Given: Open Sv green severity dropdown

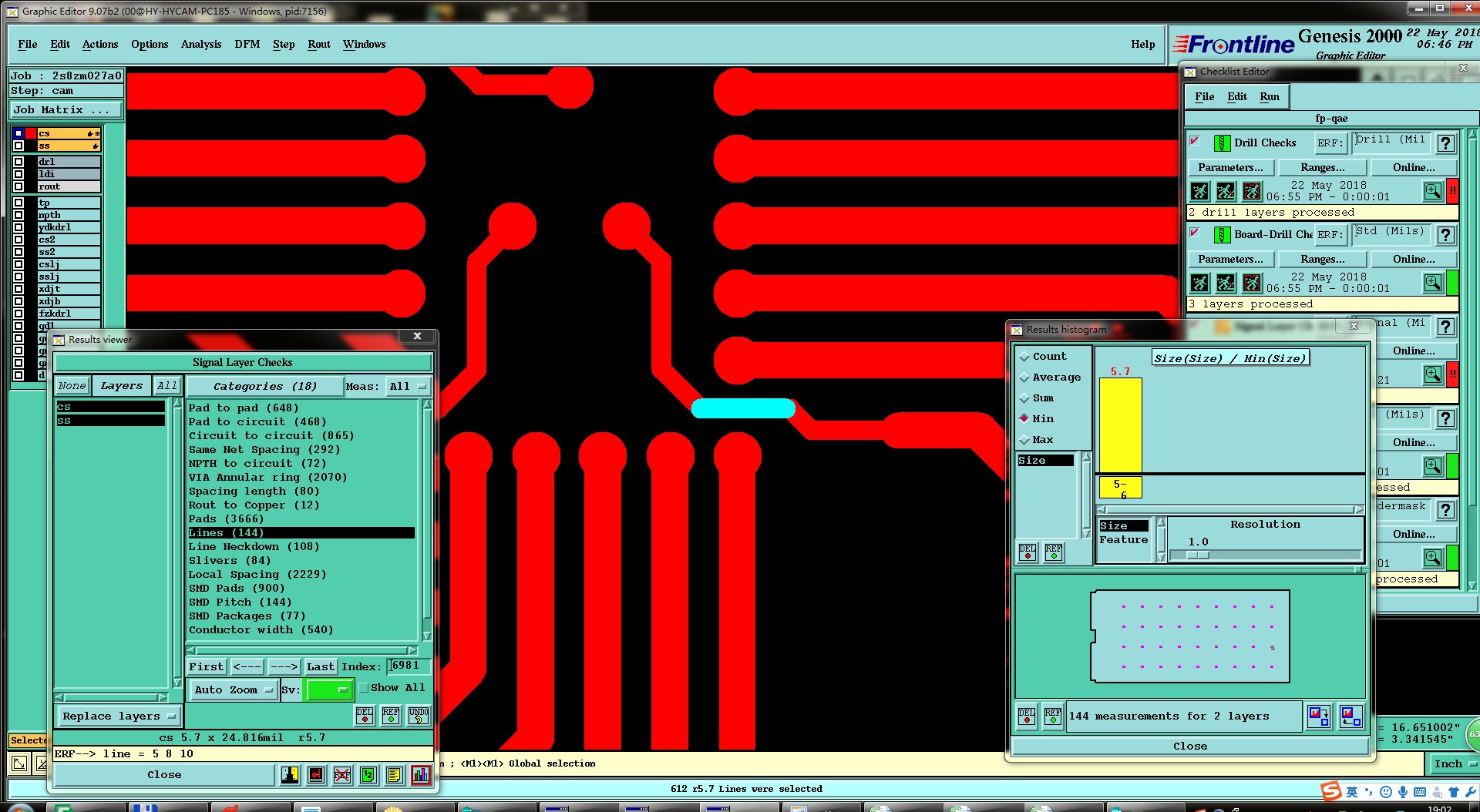Looking at the screenshot, I should coord(329,690).
